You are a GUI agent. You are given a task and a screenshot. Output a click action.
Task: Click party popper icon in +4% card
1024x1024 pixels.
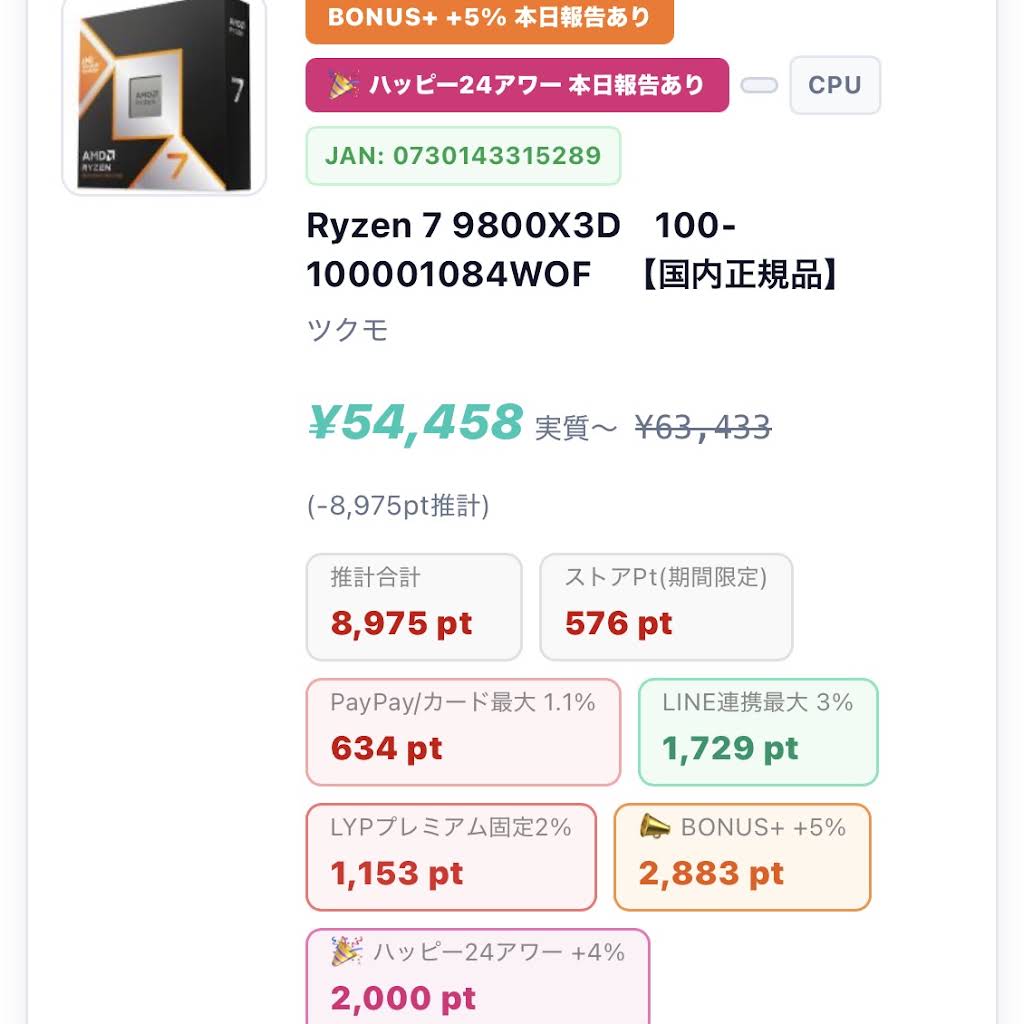tap(347, 952)
